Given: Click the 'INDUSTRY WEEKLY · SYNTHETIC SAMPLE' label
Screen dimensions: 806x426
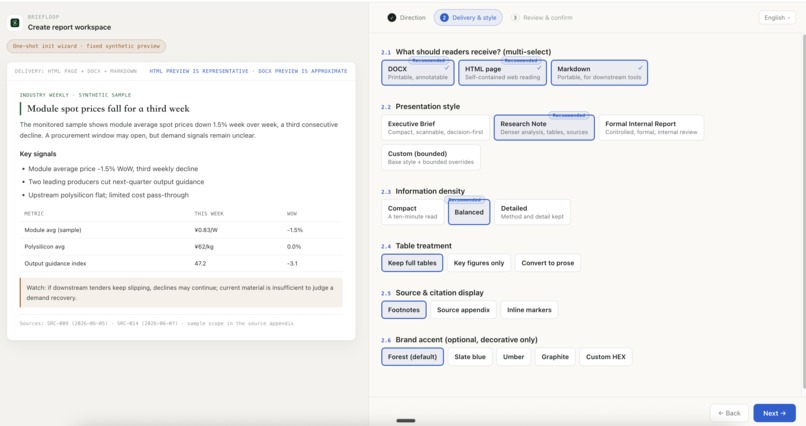Looking at the screenshot, I should pos(75,95).
